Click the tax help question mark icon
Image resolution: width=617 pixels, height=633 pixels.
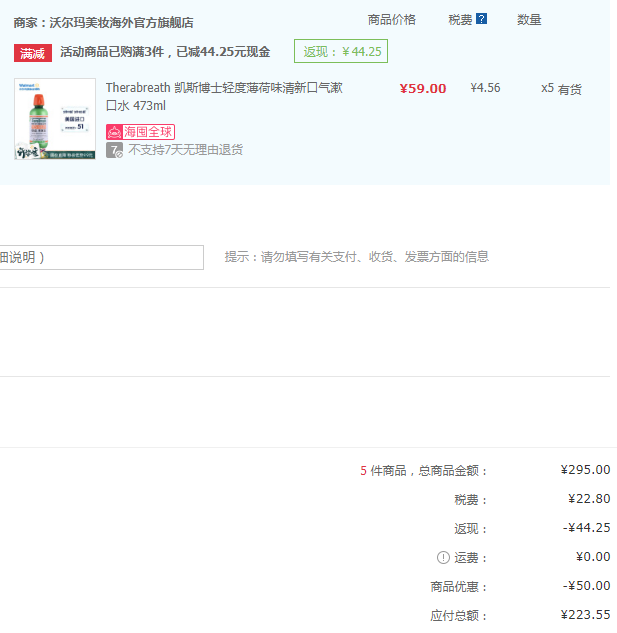[x=481, y=19]
